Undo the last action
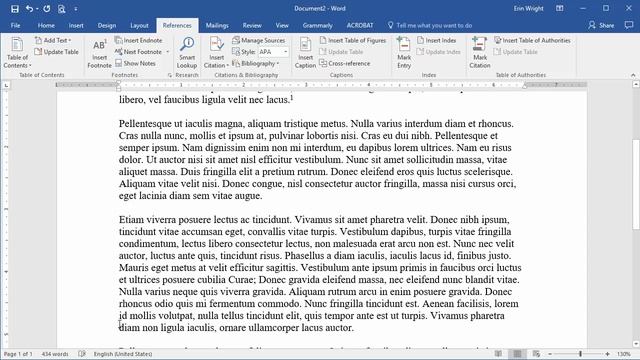Image resolution: width=640 pixels, height=360 pixels. [29, 9]
